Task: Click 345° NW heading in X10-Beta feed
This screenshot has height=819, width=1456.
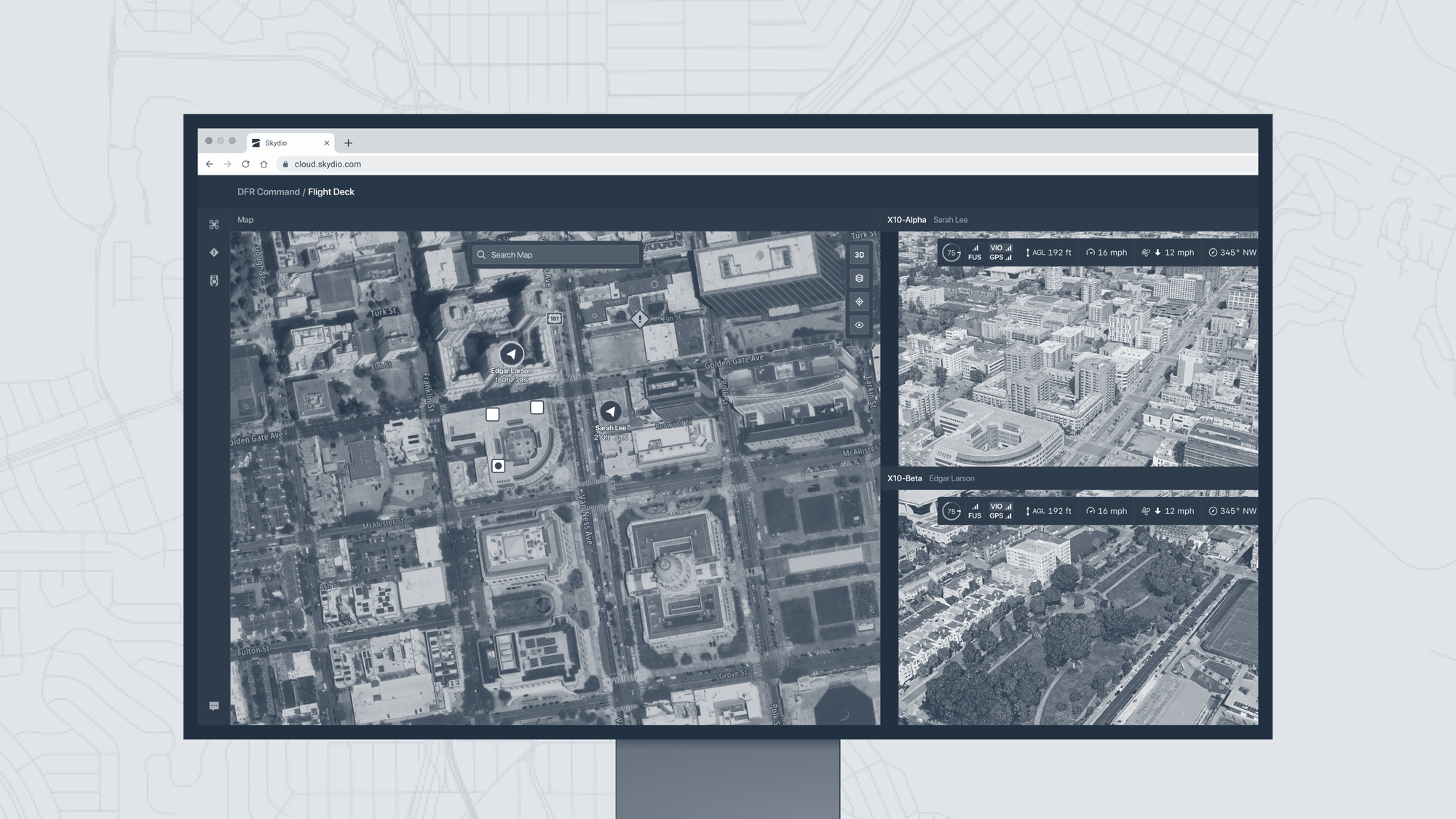Action: 1233,511
